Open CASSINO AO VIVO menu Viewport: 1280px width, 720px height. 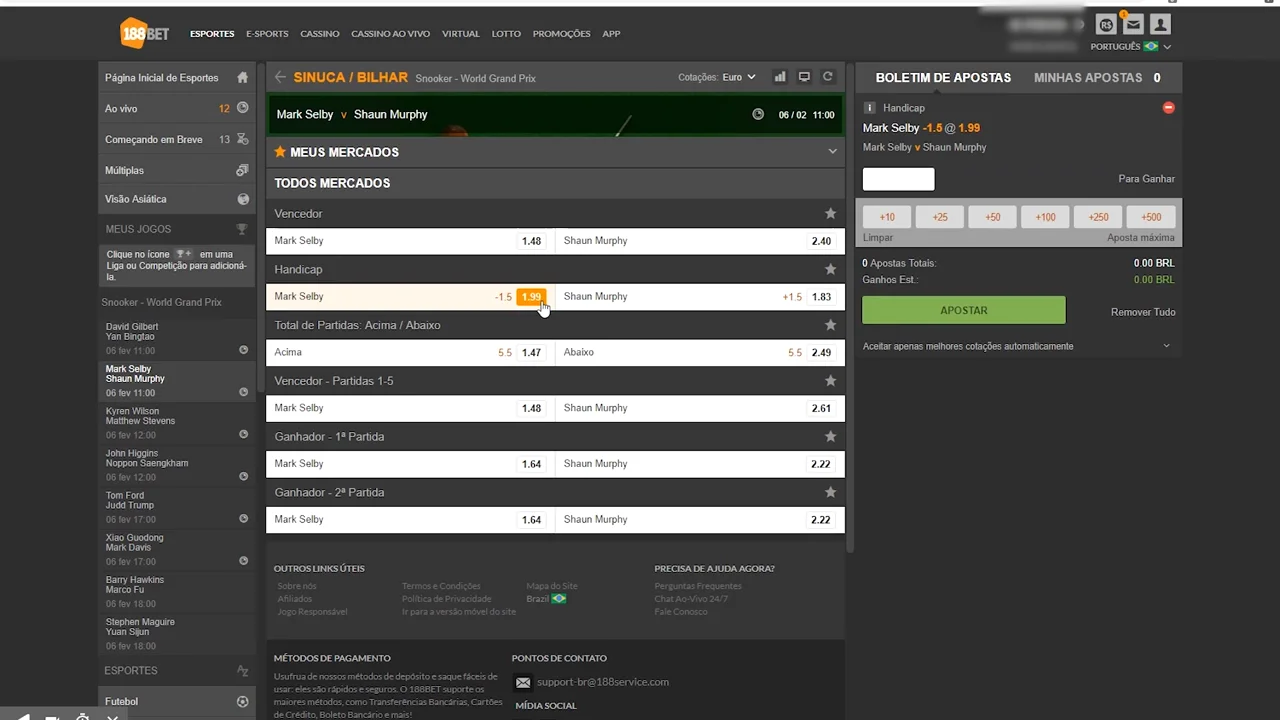pyautogui.click(x=390, y=33)
